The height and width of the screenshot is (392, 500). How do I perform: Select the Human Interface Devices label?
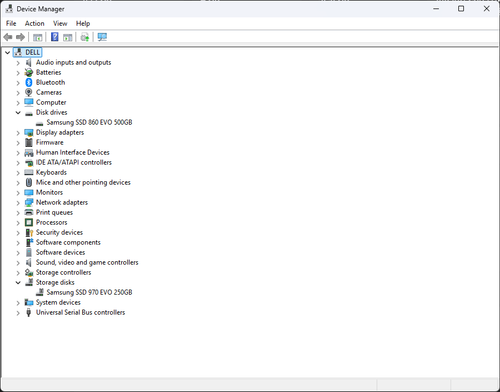[73, 152]
